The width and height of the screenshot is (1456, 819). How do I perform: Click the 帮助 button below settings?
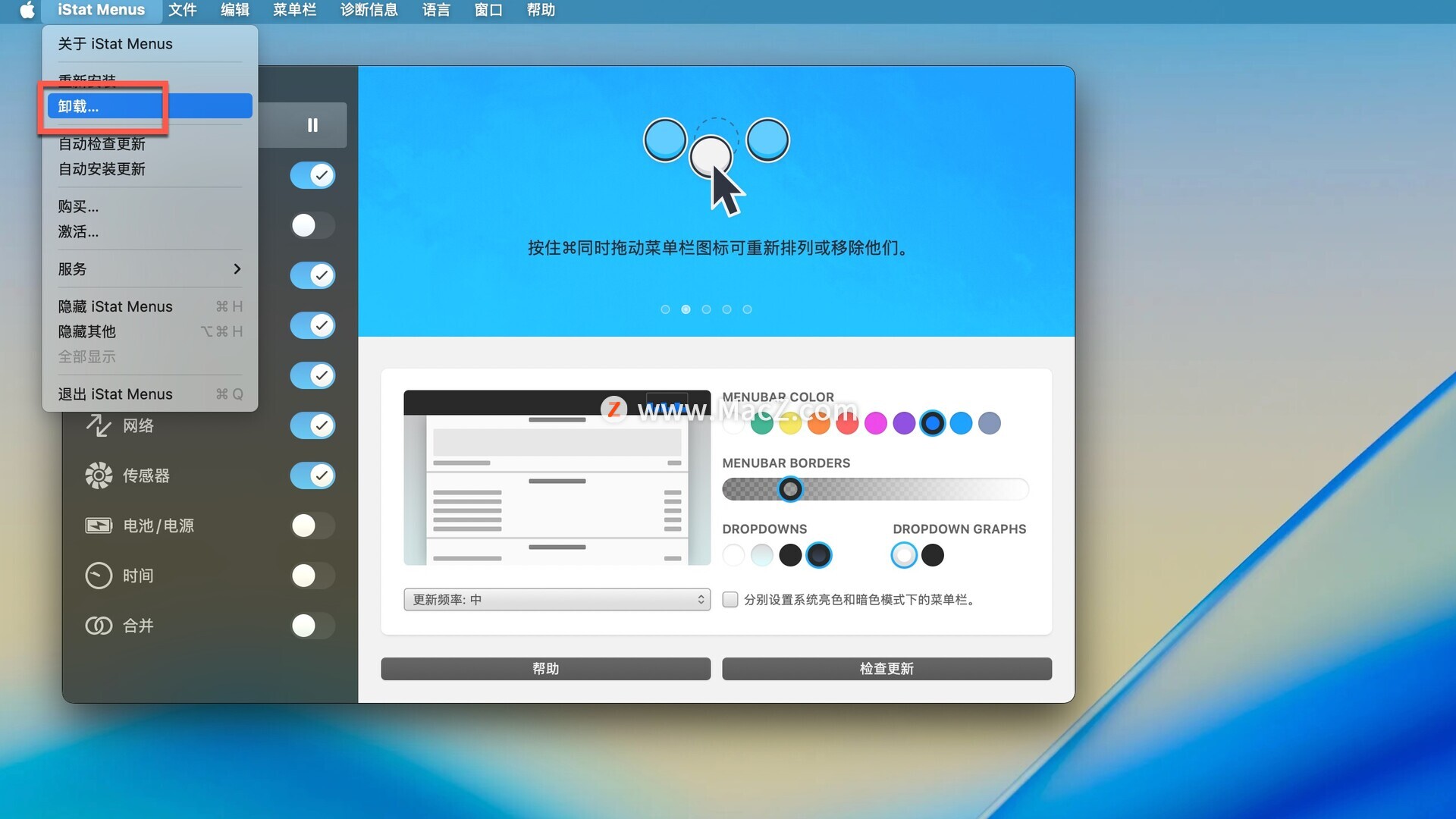pos(545,669)
